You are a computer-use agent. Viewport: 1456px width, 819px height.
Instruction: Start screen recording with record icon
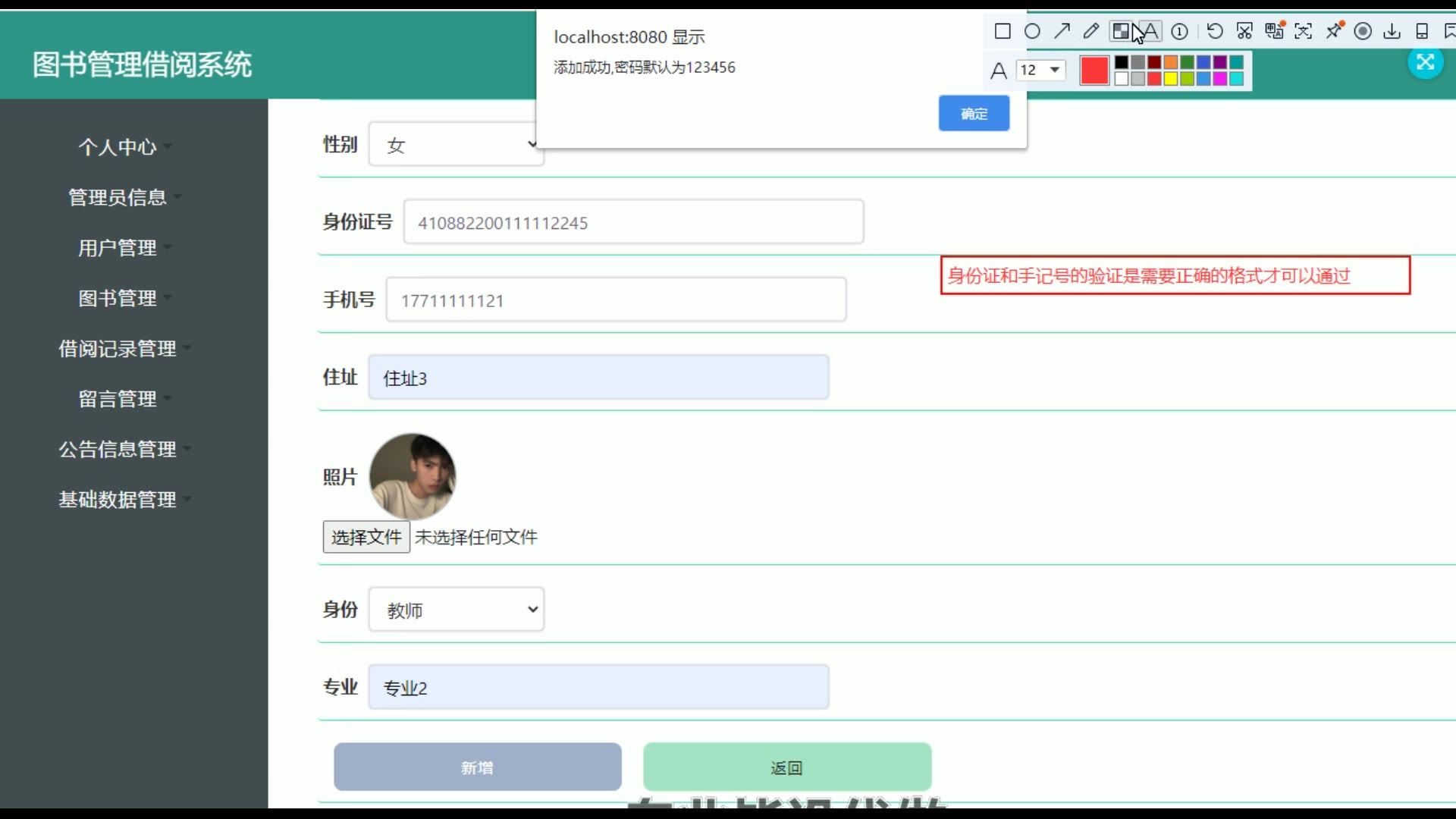pyautogui.click(x=1363, y=31)
